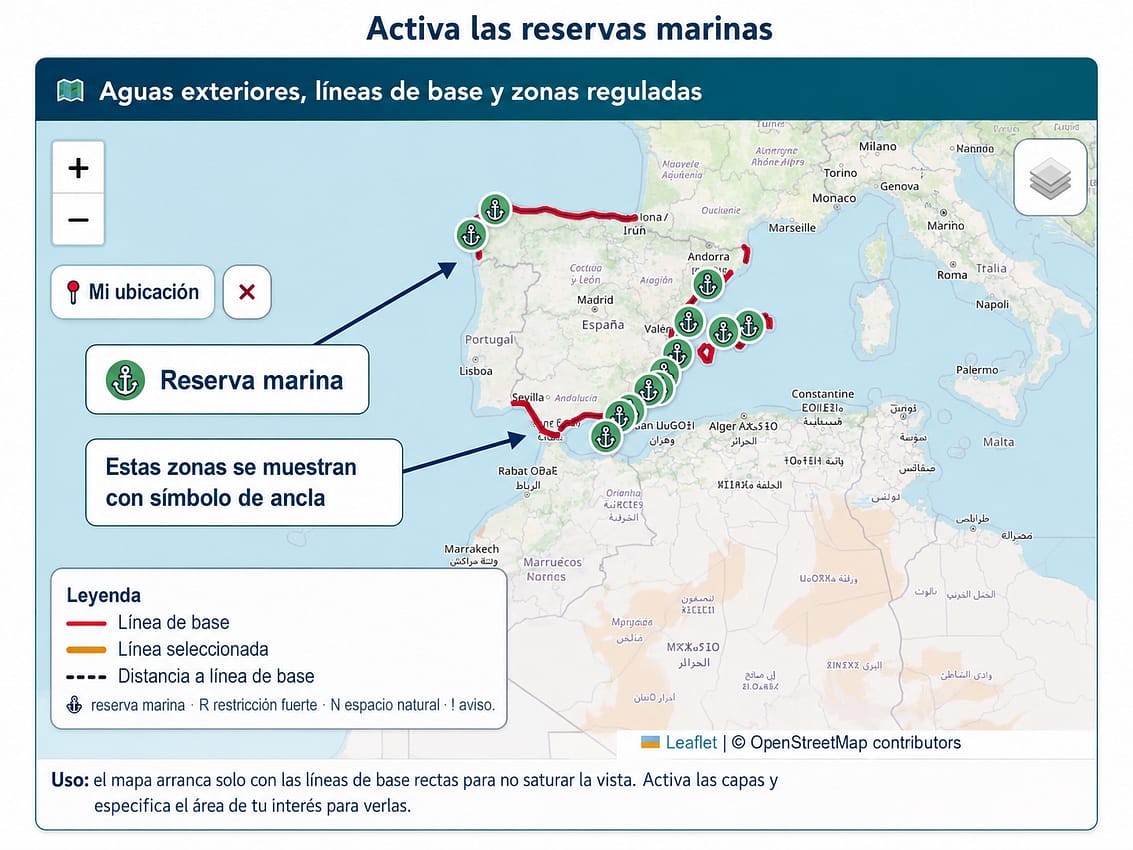Click the "Línea de base" legend text
Screen dimensions: 1133x850
coord(173,622)
